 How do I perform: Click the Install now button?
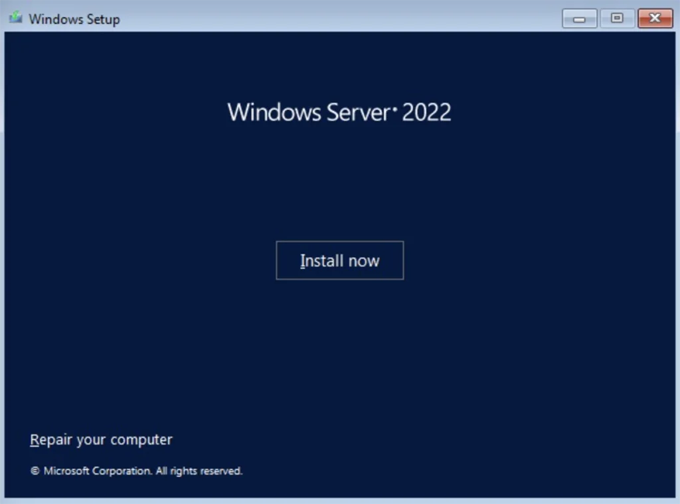coord(340,260)
